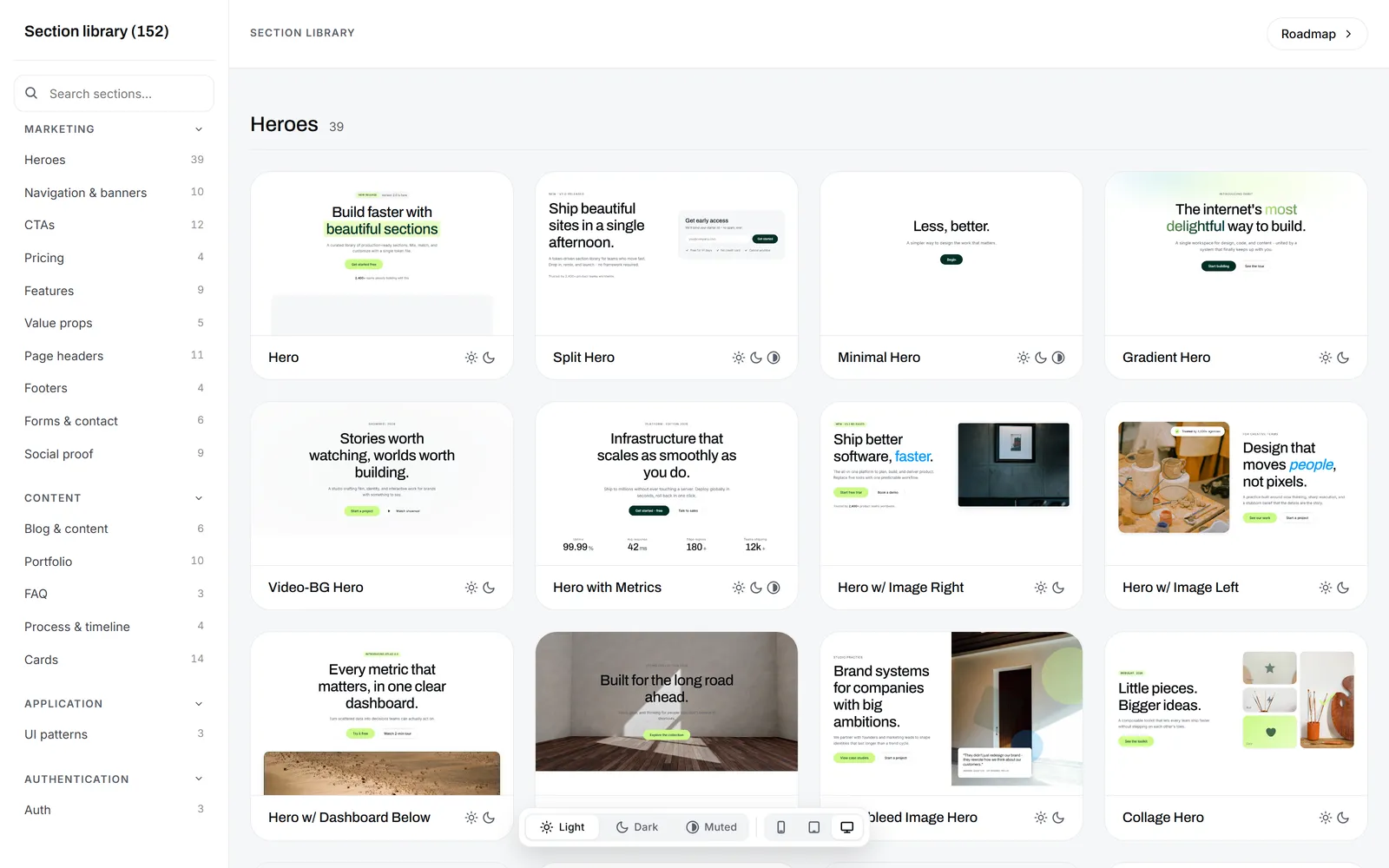Click the sun icon on Hero w/ Image Right
The width and height of the screenshot is (1389, 868).
click(1041, 588)
